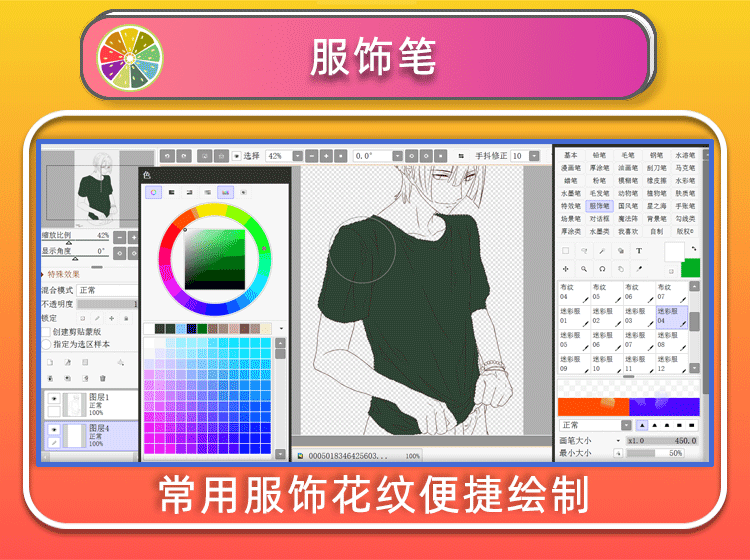Click the new linework layer icon

coord(68,362)
